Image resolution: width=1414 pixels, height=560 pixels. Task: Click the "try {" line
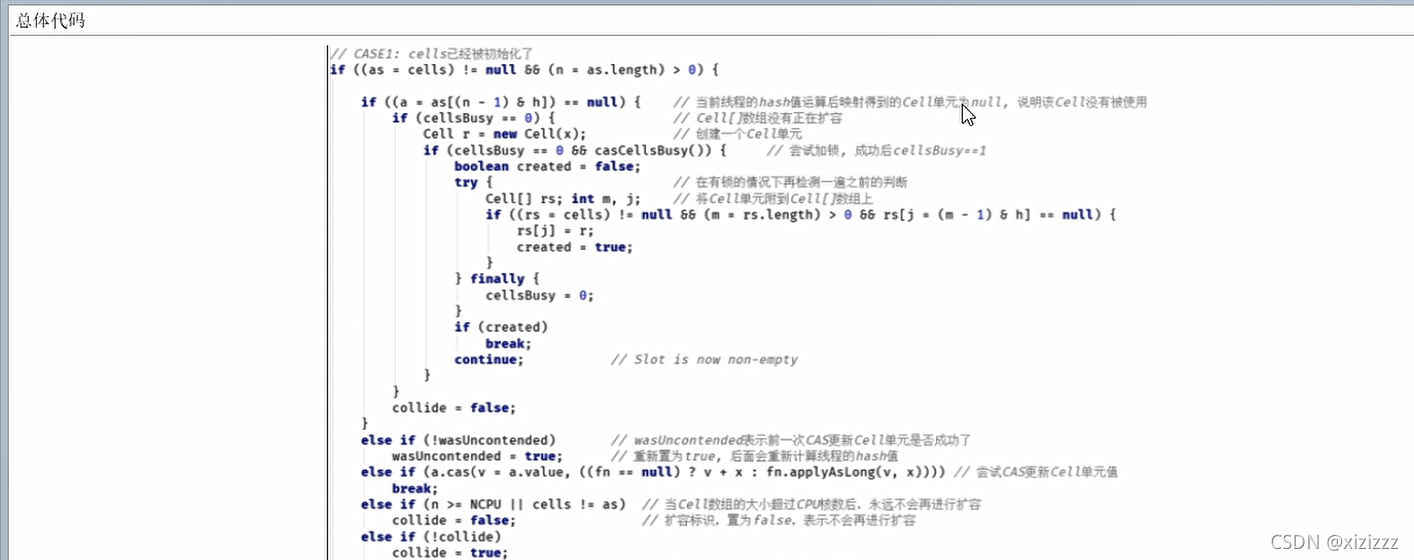pos(473,182)
